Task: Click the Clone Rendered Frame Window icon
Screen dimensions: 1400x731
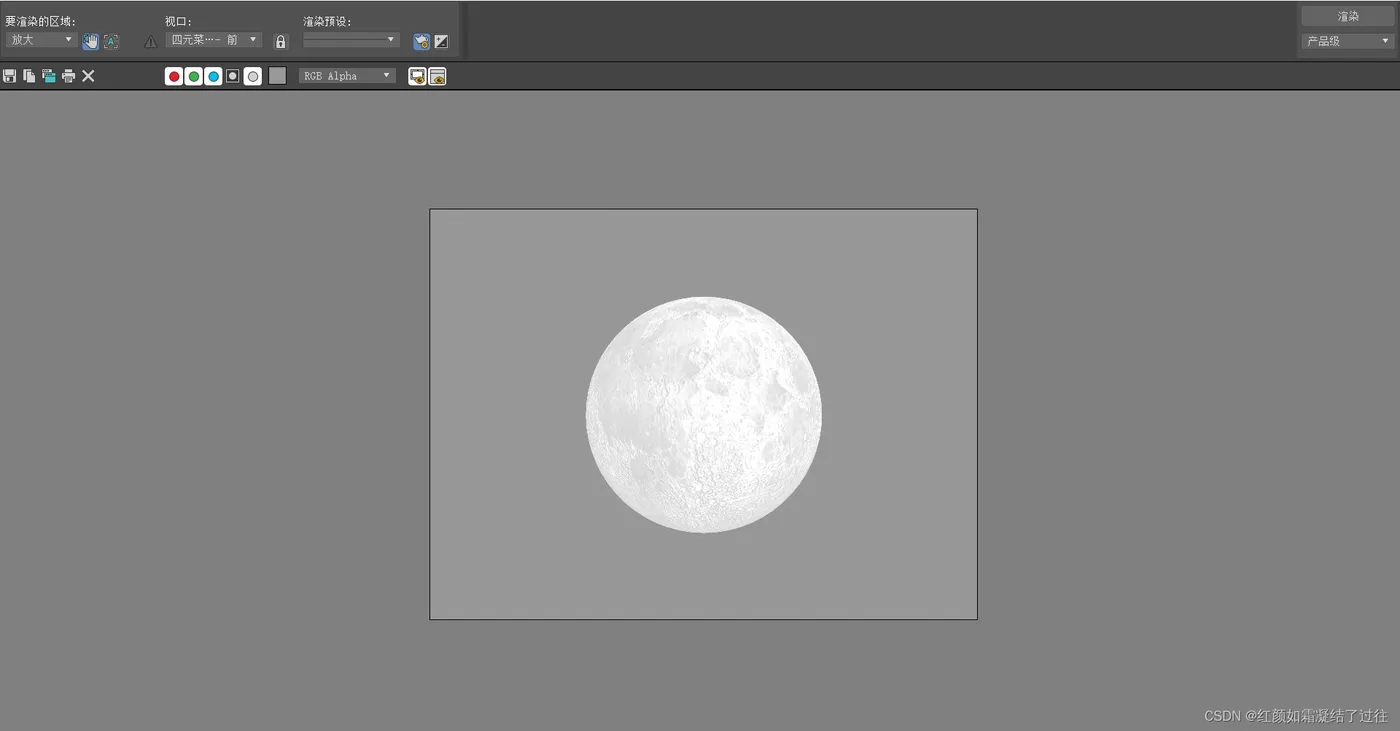Action: (x=48, y=76)
